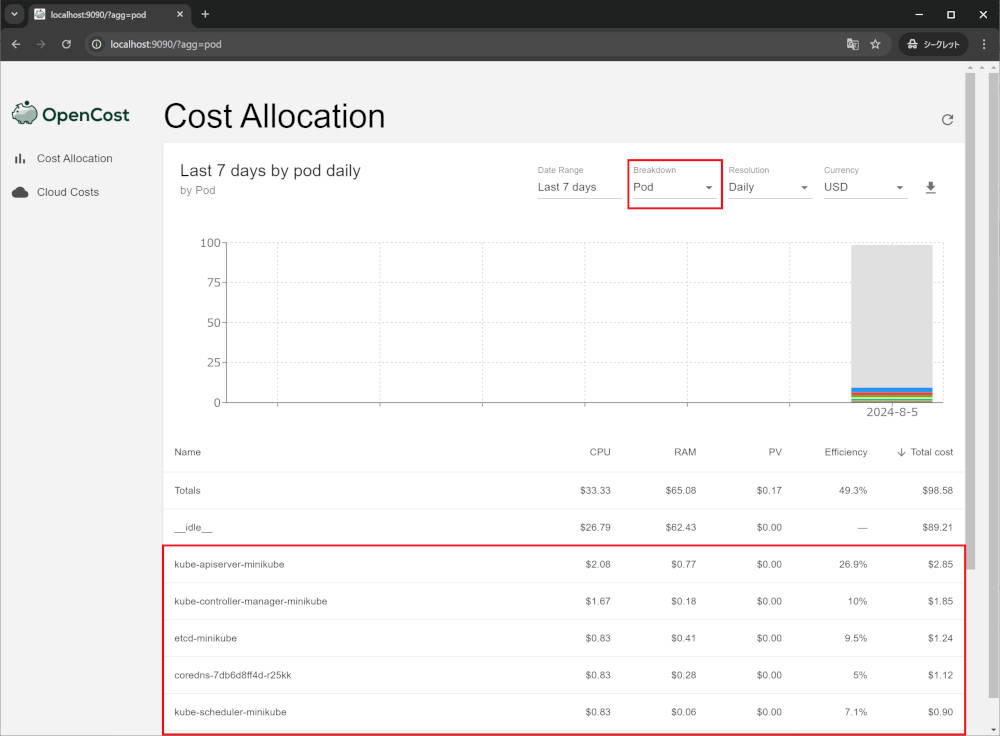This screenshot has height=736, width=1000.
Task: Open Cost Allocation in the sidebar
Action: (75, 158)
